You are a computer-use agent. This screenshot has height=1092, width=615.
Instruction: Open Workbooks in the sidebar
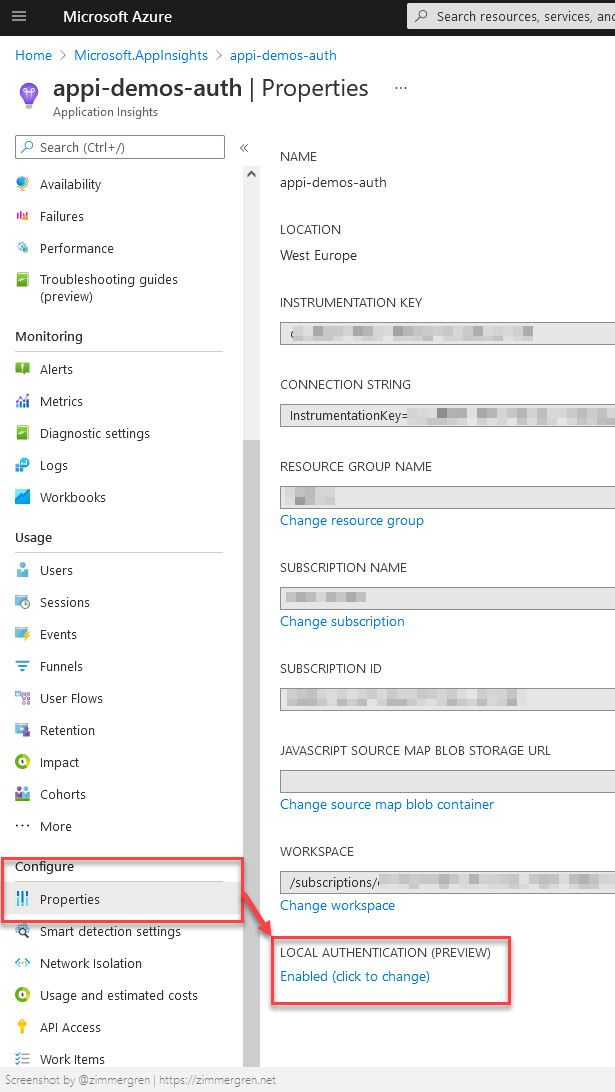73,497
